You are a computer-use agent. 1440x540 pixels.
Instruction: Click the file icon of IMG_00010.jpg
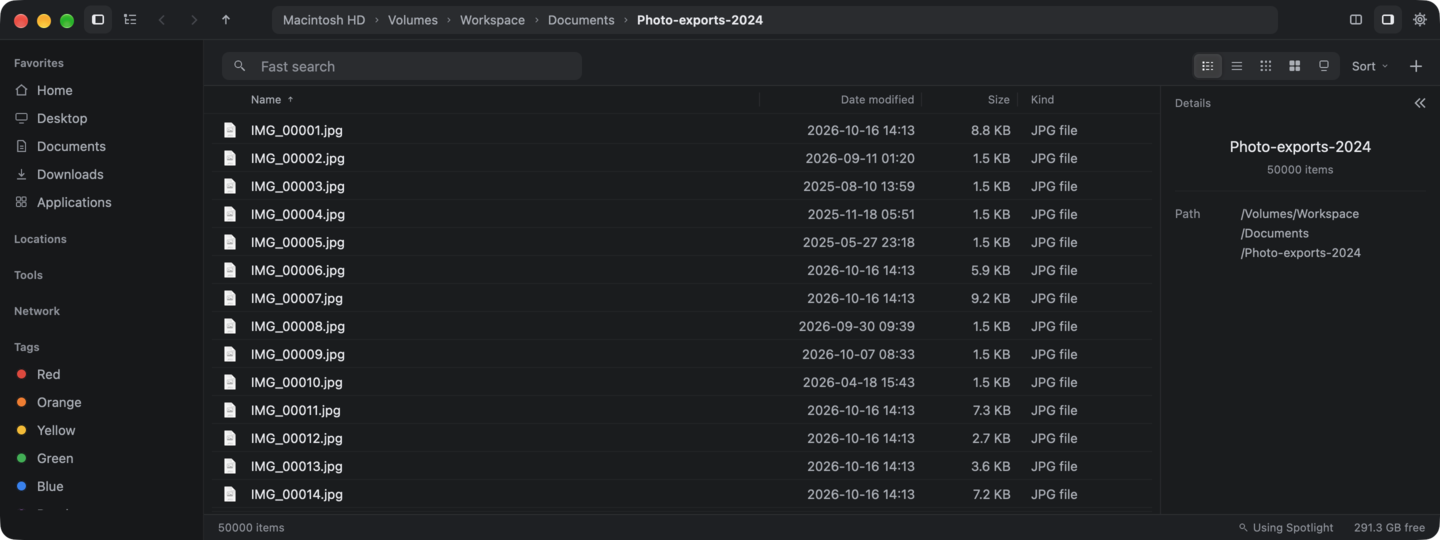point(230,382)
